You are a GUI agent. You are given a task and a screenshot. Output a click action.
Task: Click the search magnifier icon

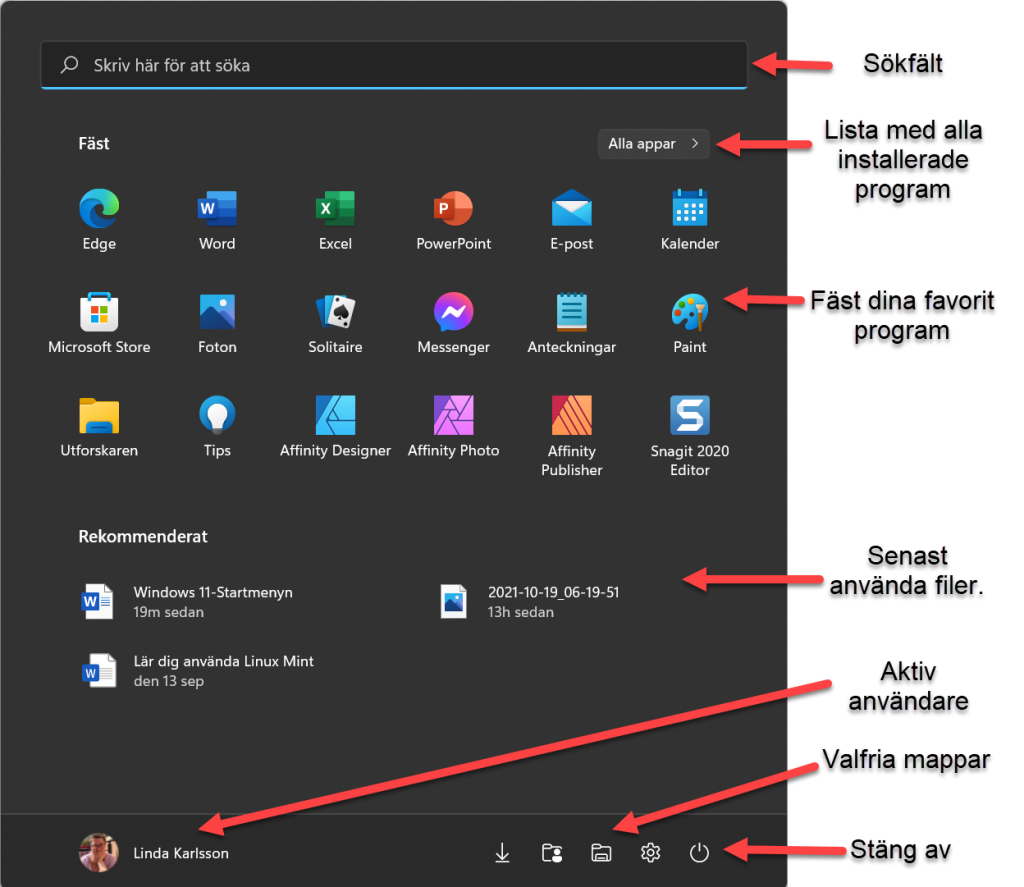click(69, 65)
